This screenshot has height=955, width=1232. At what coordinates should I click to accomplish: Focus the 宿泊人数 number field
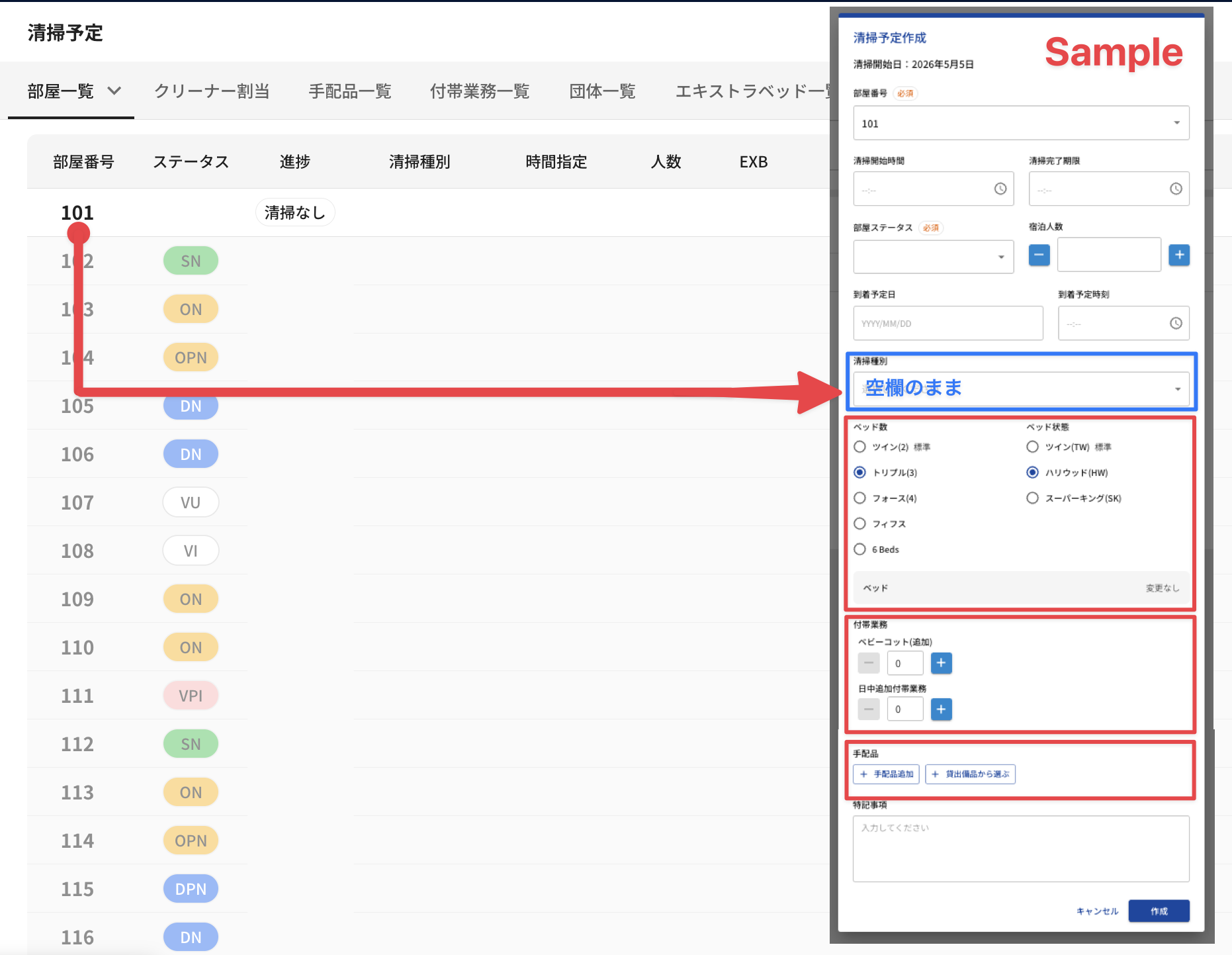coord(1109,255)
